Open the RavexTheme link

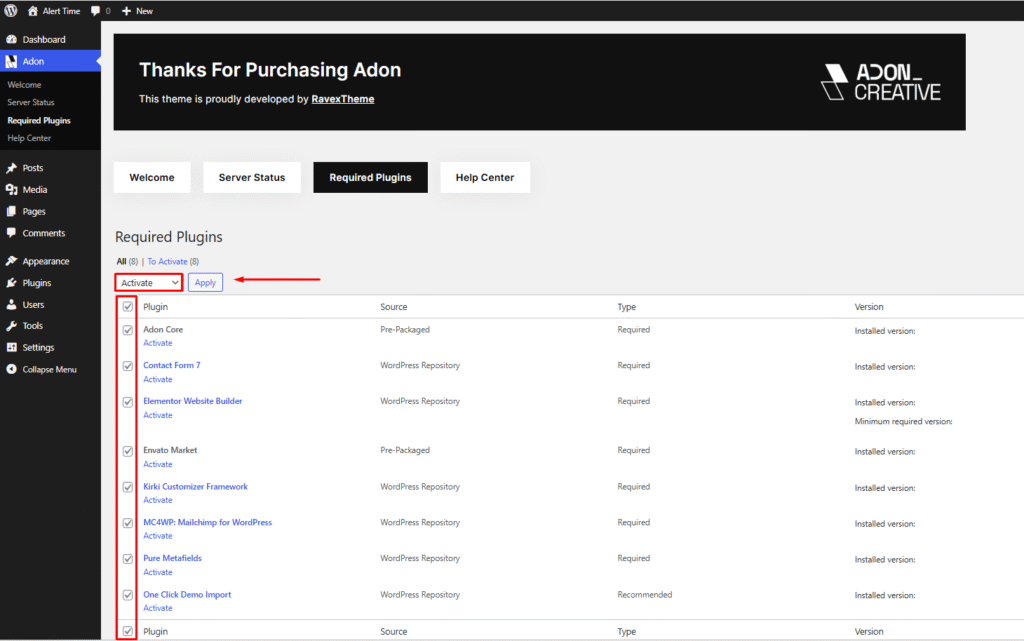(x=343, y=99)
